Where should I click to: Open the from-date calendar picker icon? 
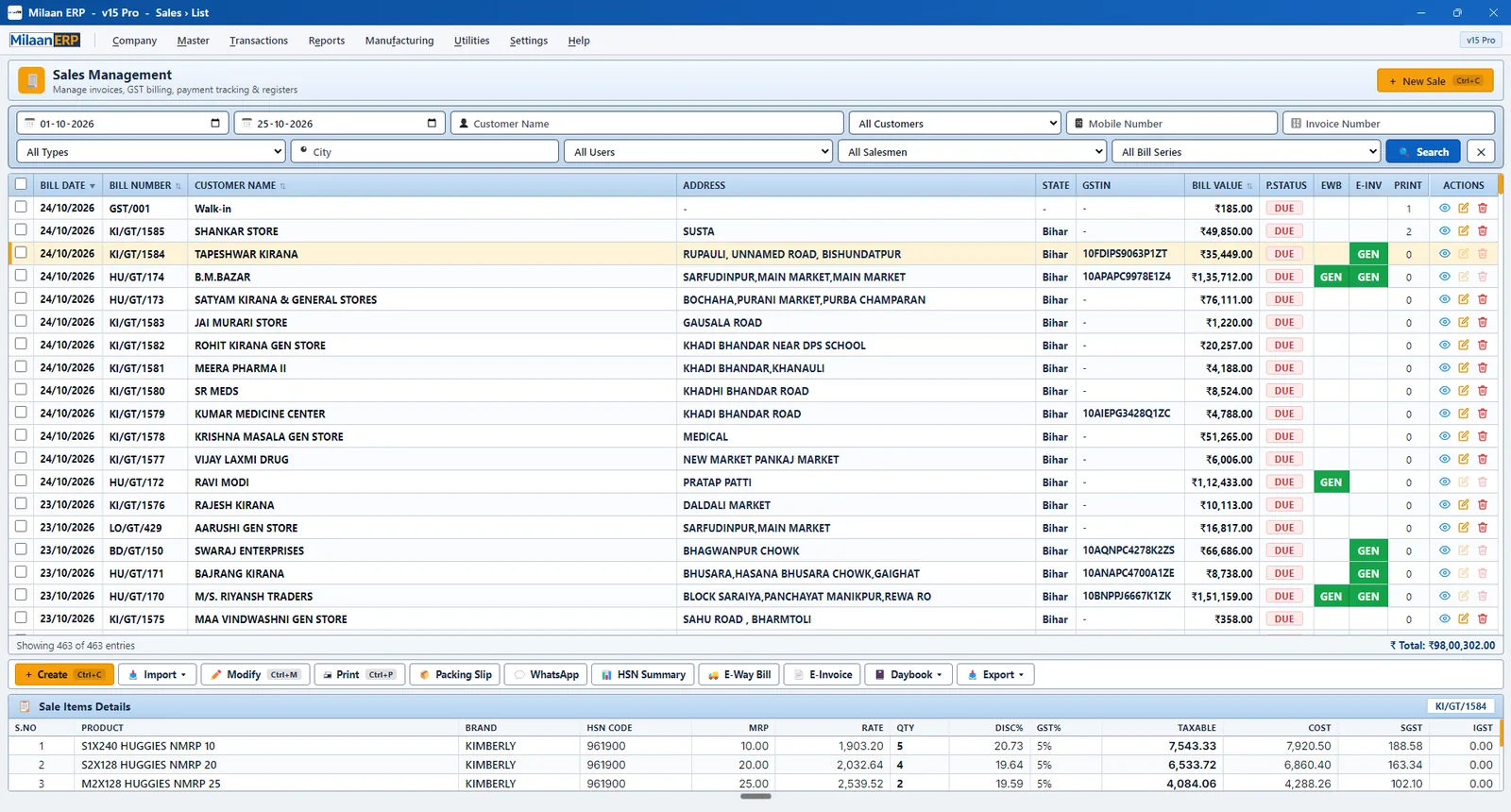(x=215, y=124)
